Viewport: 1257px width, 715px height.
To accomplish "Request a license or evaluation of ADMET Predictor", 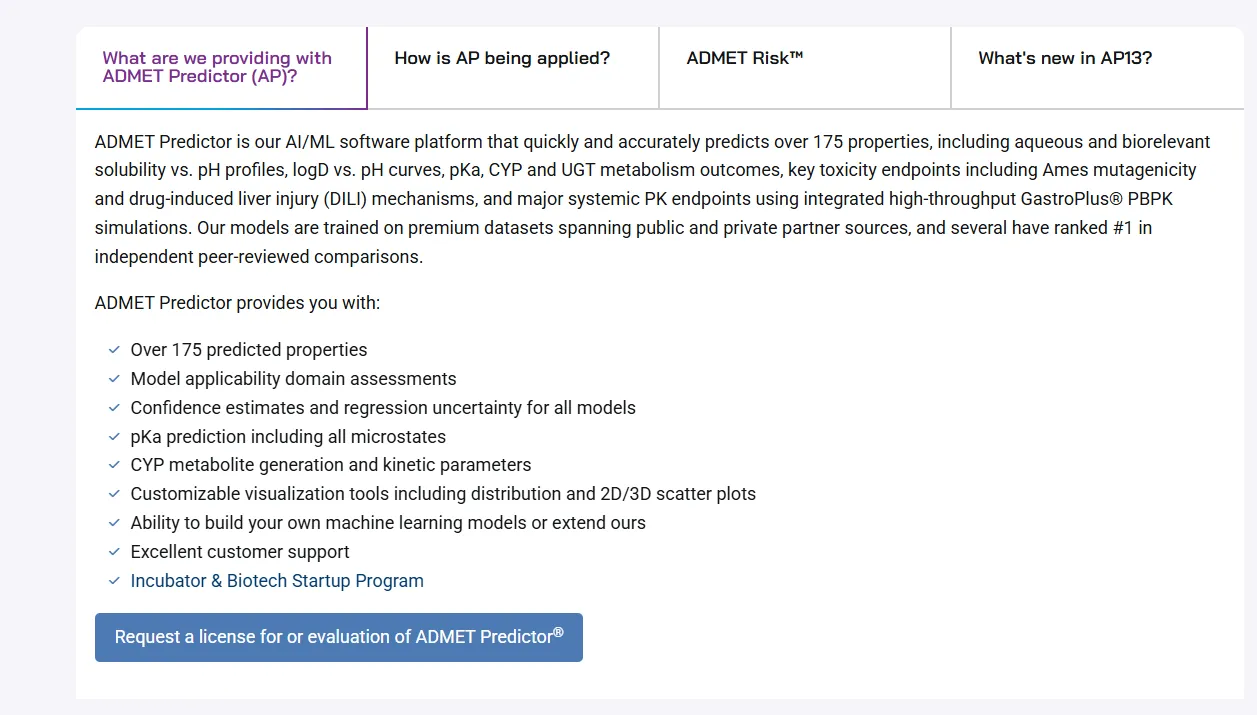I will 339,637.
